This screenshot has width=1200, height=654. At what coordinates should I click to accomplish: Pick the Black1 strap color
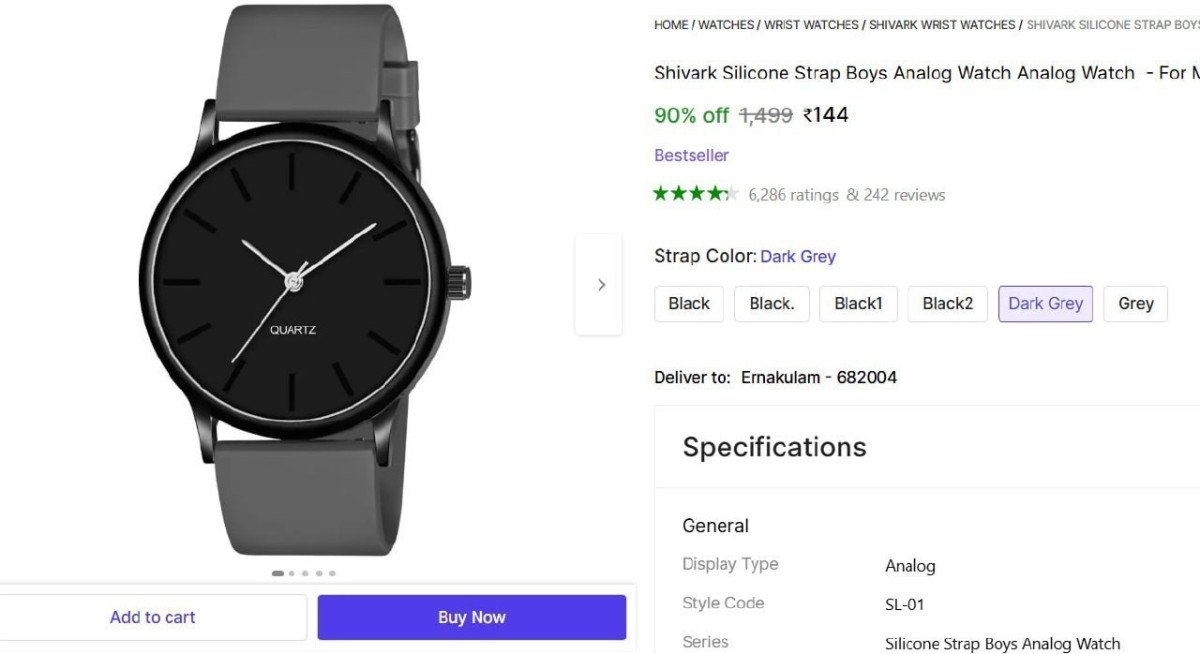[x=858, y=304]
